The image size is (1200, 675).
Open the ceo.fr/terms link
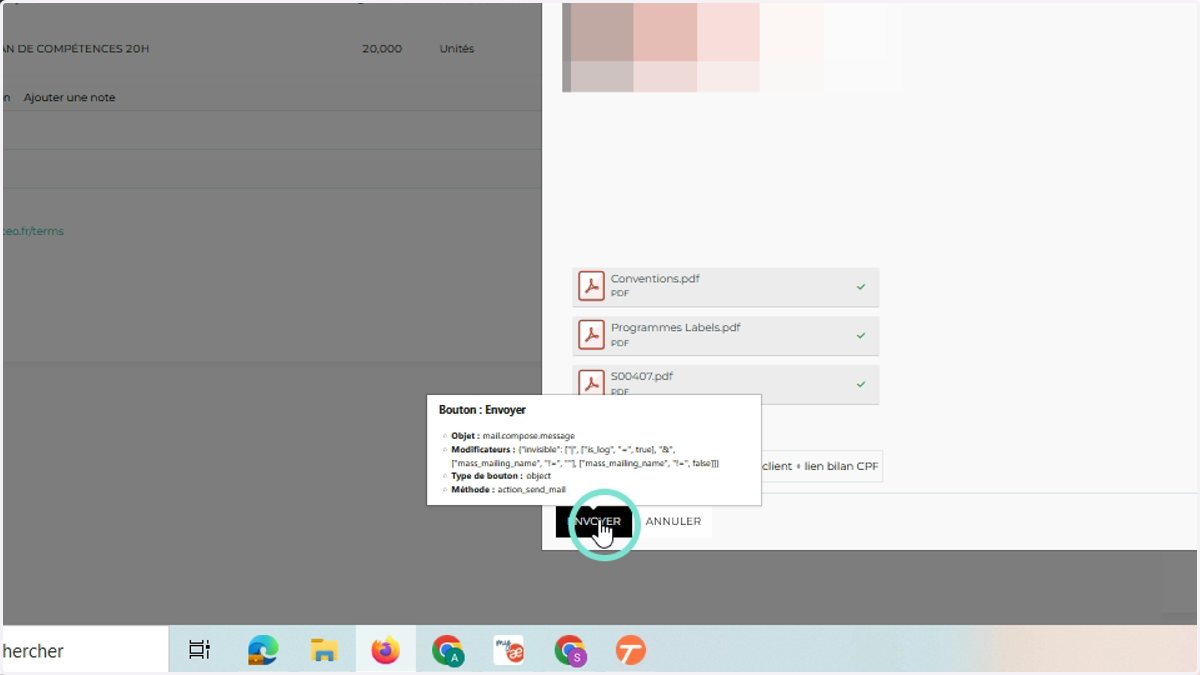click(x=33, y=231)
